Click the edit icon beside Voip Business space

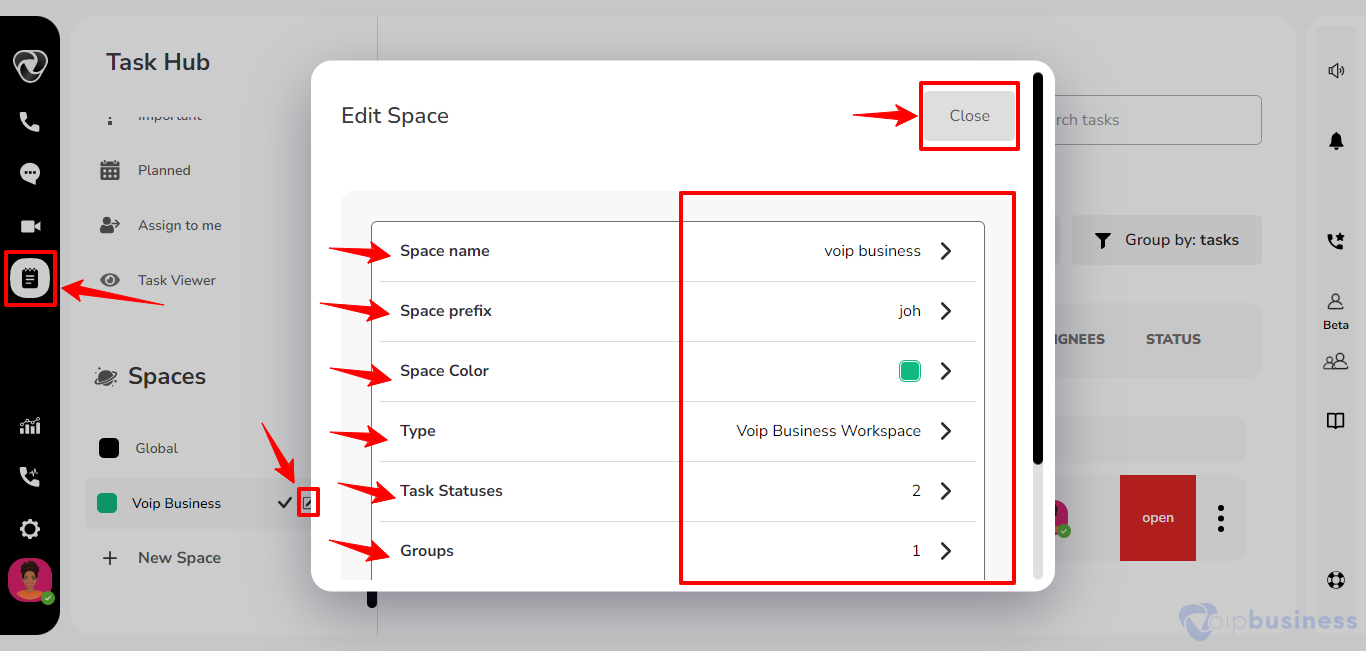point(308,503)
